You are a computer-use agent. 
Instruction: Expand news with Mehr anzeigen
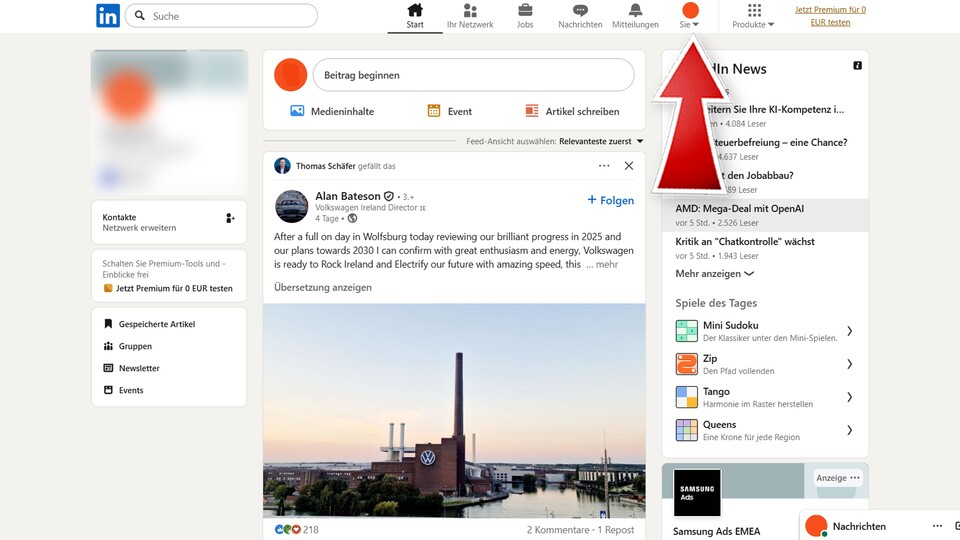(x=714, y=273)
